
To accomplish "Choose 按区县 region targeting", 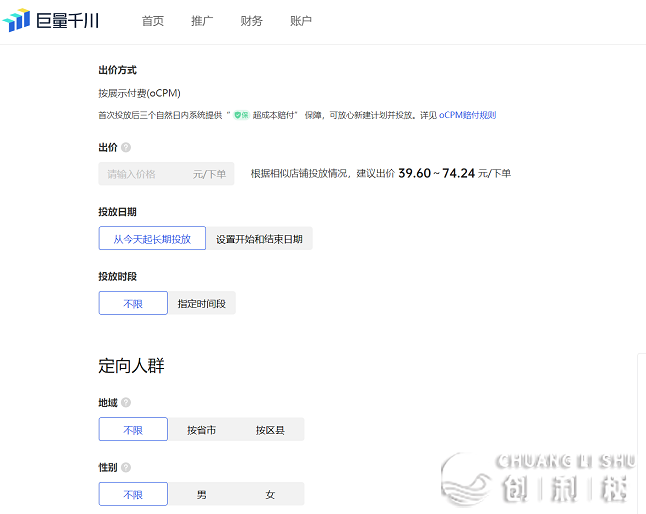I will pos(270,430).
